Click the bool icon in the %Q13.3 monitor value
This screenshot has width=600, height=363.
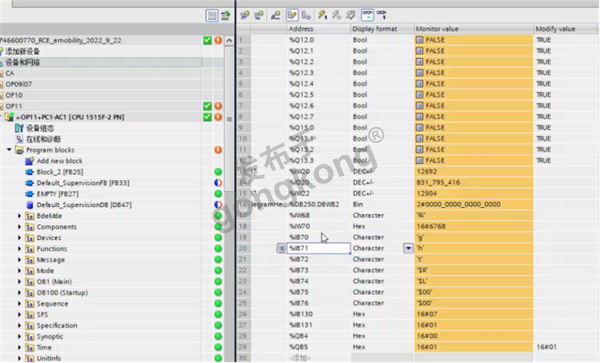point(420,160)
